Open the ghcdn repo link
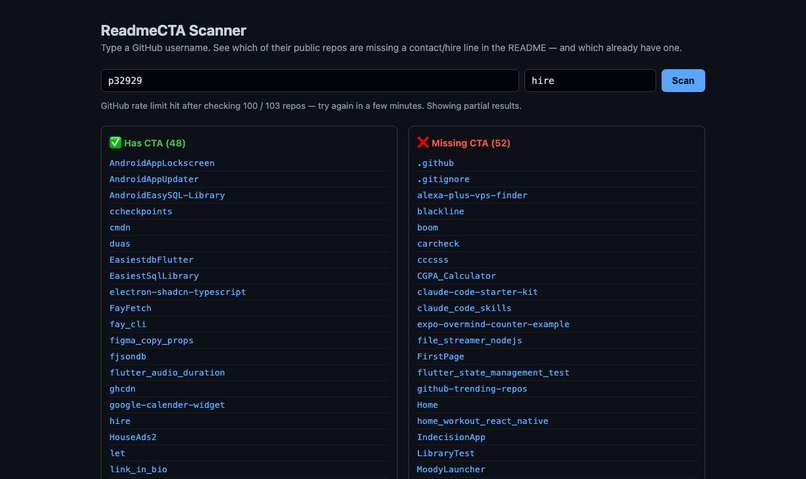806x479 pixels. [122, 389]
